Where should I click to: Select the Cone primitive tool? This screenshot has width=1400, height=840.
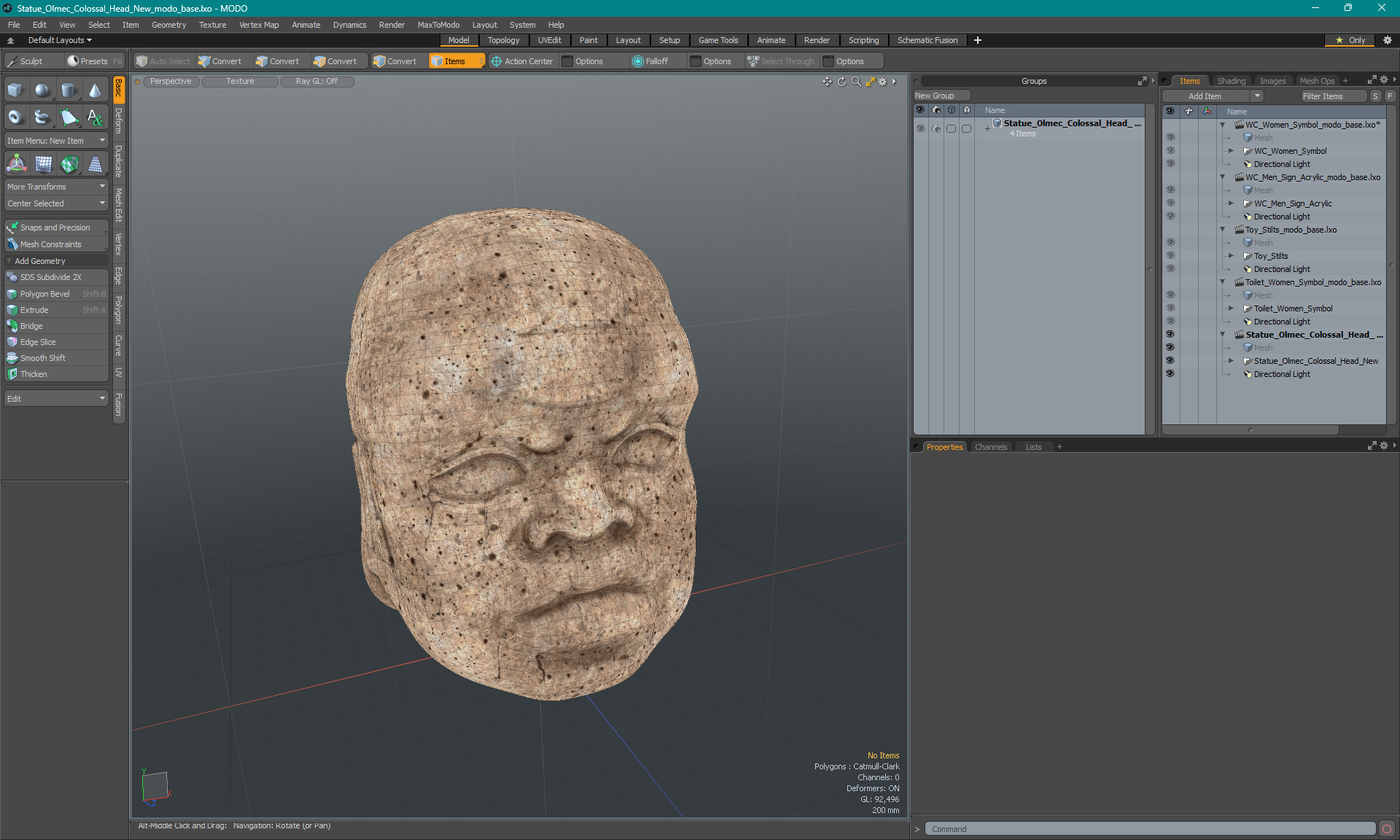pos(95,90)
